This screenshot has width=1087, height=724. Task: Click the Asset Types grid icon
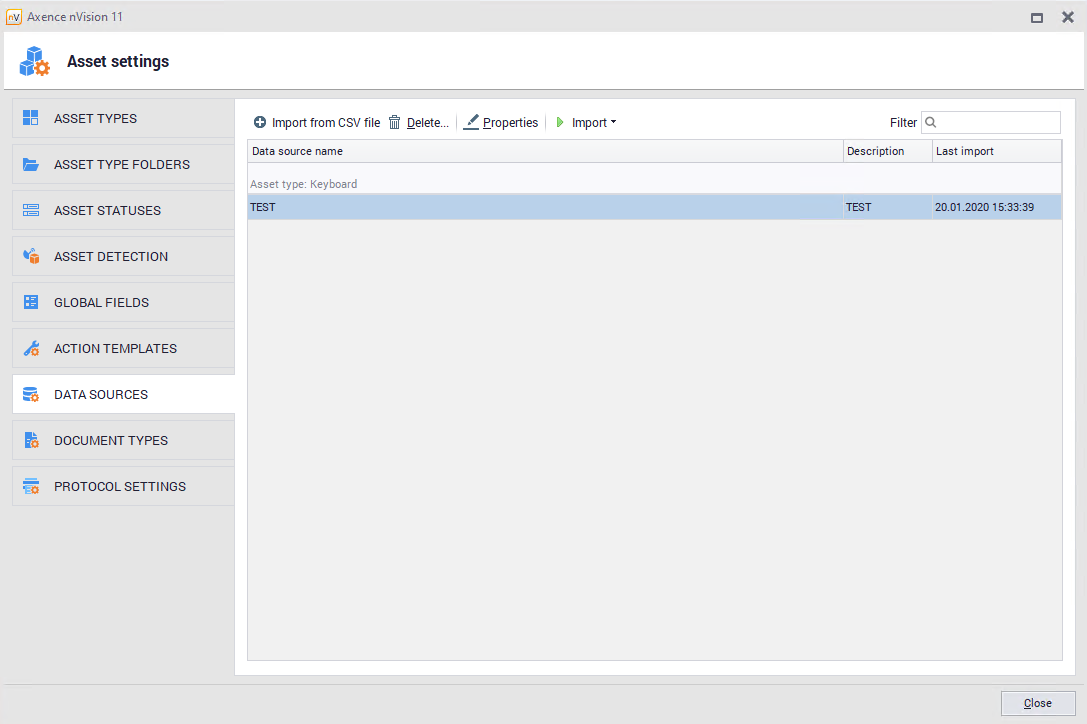[31, 118]
